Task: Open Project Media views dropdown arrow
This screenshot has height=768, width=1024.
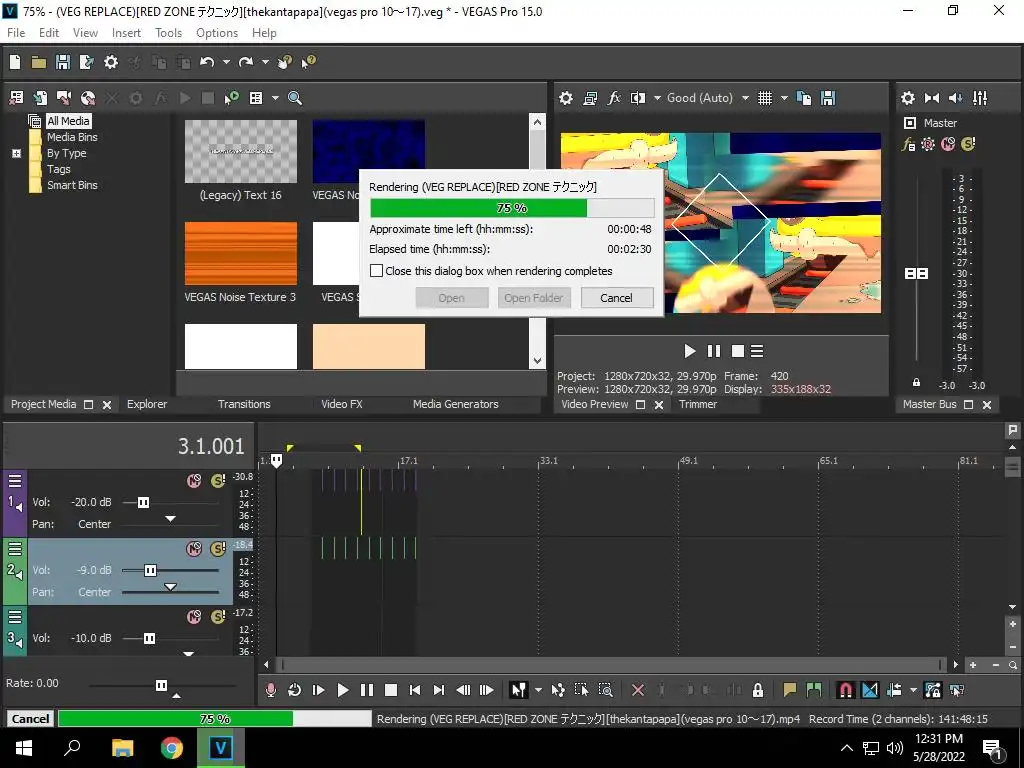Action: tap(275, 98)
